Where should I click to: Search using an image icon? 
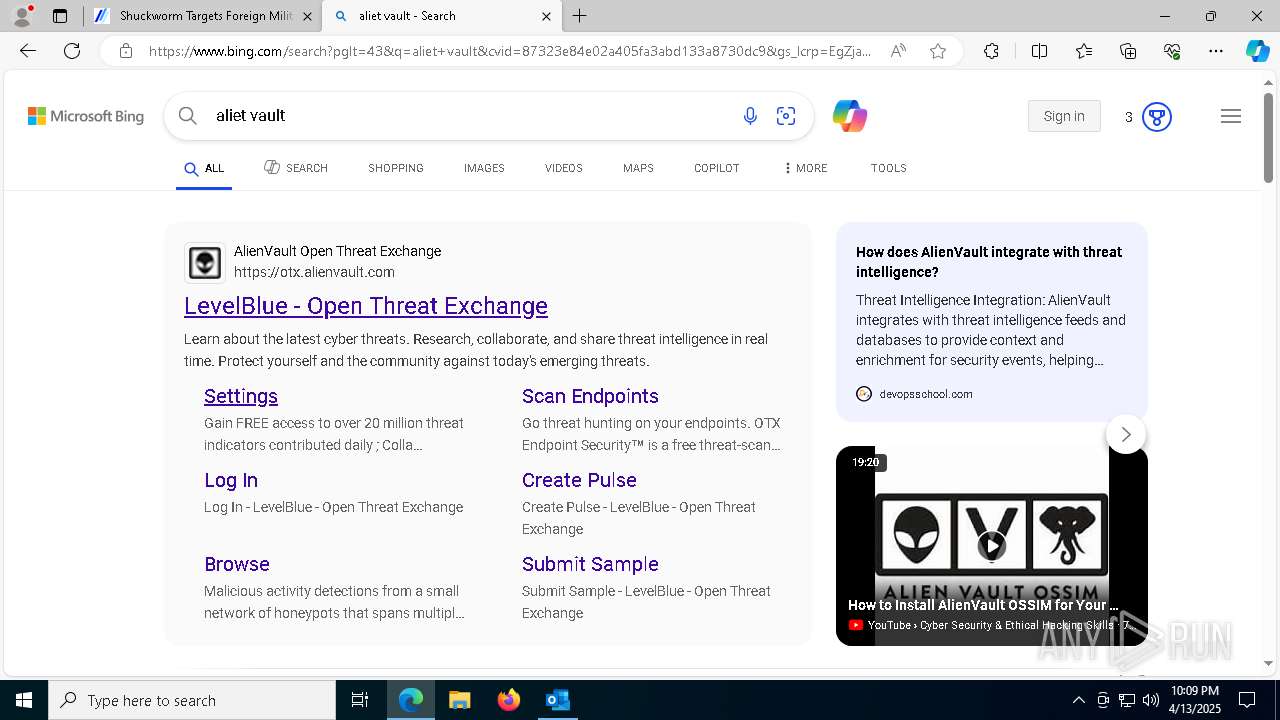click(786, 117)
